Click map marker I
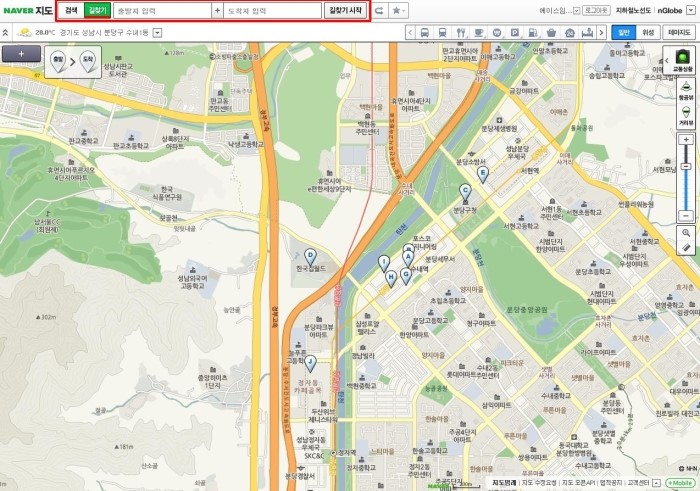The image size is (700, 491). tap(383, 263)
